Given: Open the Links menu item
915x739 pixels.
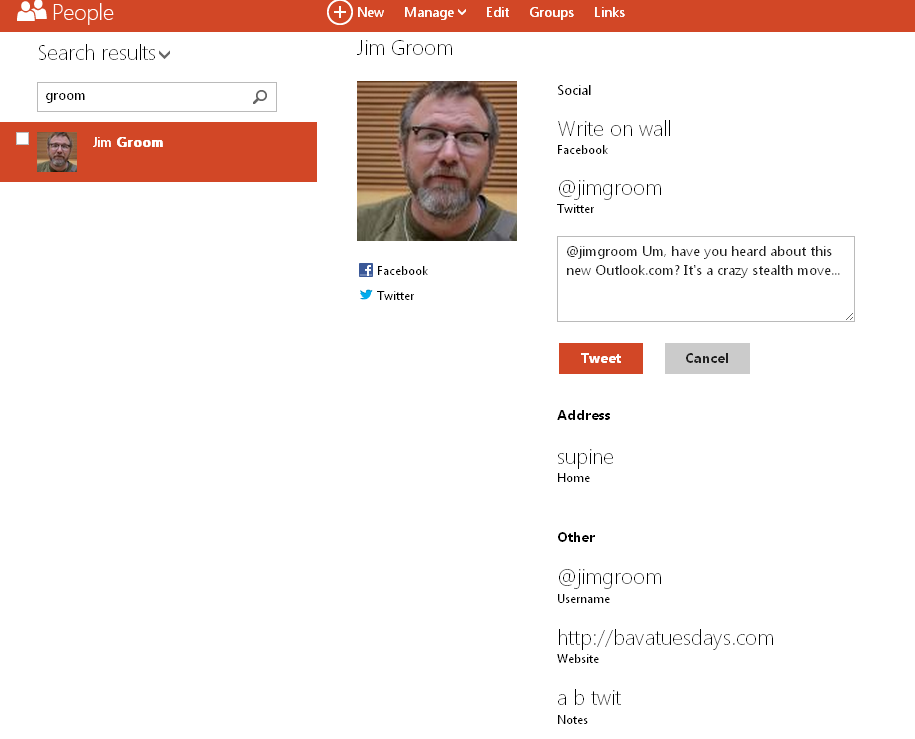Looking at the screenshot, I should [x=609, y=12].
